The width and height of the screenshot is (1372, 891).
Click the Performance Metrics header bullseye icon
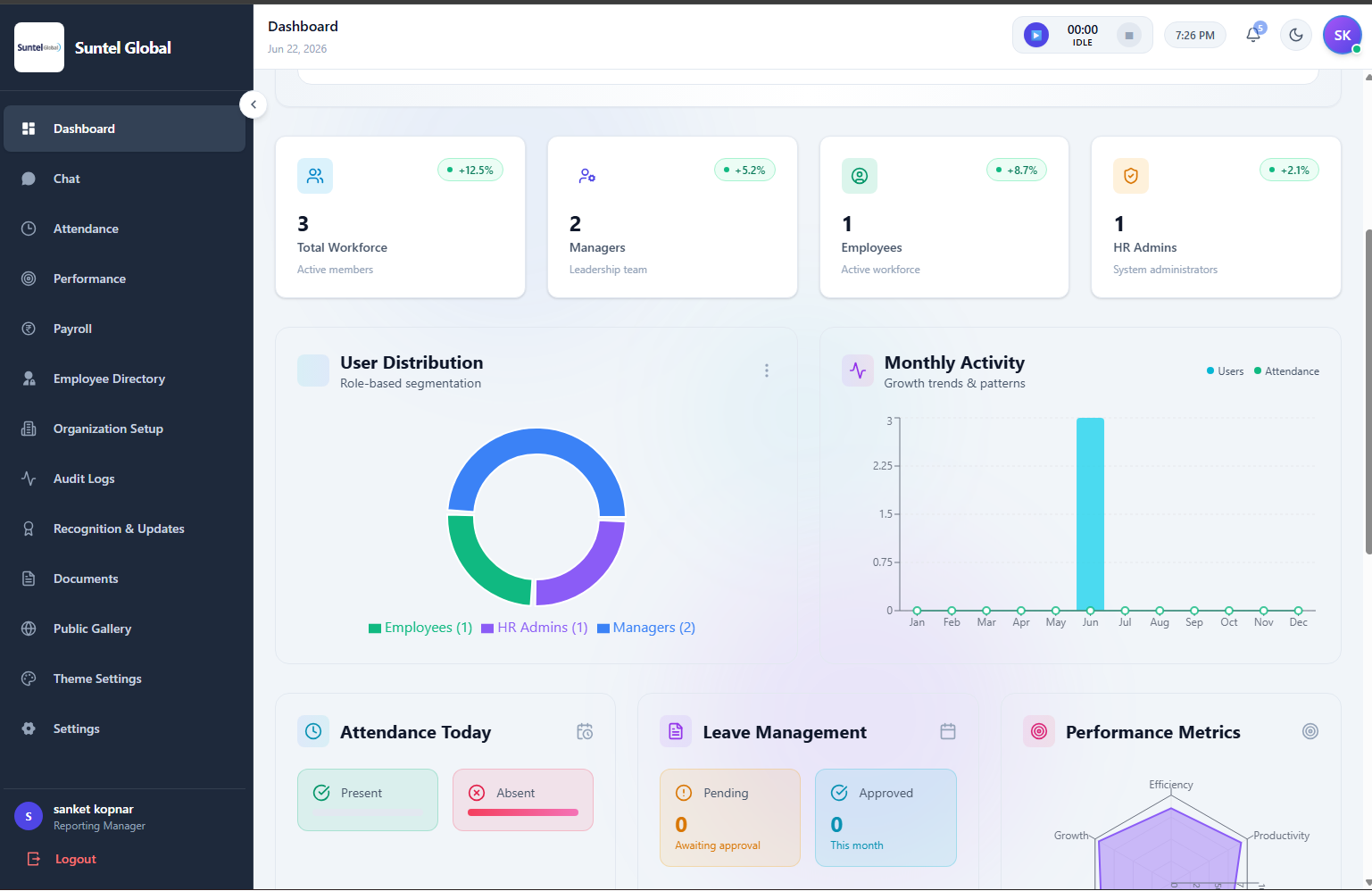coord(1310,731)
